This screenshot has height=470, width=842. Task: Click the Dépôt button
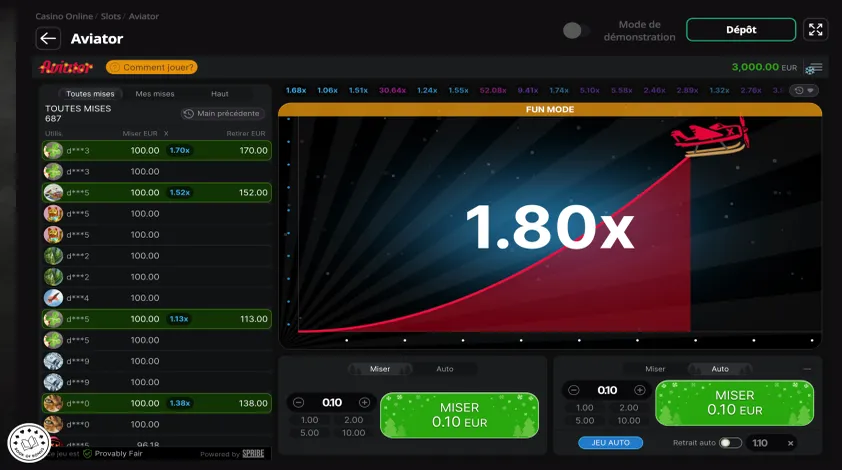[741, 30]
